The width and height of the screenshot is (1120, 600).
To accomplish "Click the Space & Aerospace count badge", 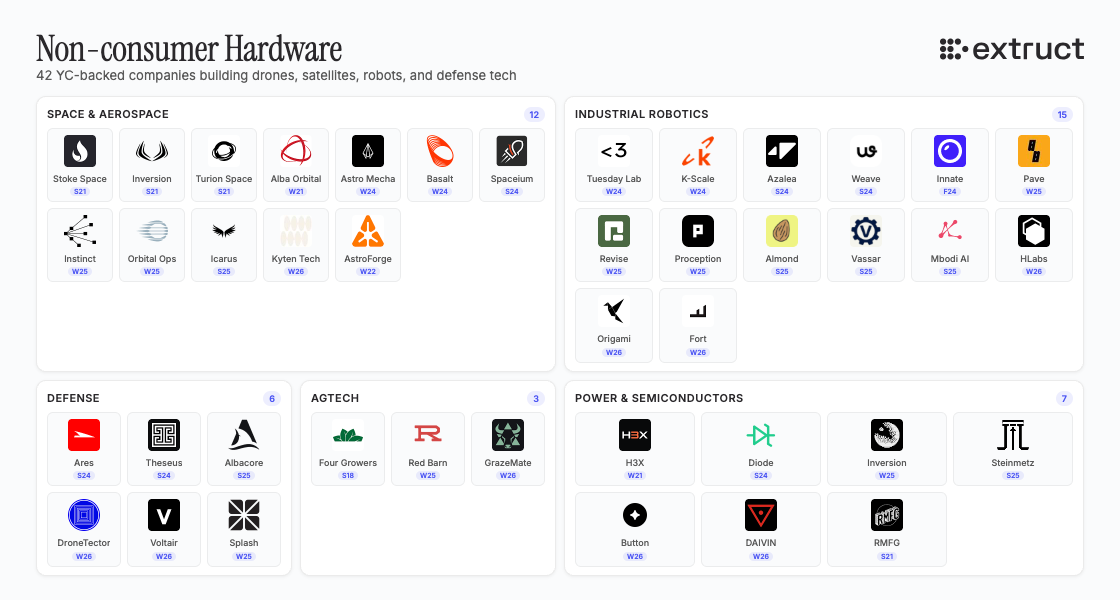I will (535, 115).
